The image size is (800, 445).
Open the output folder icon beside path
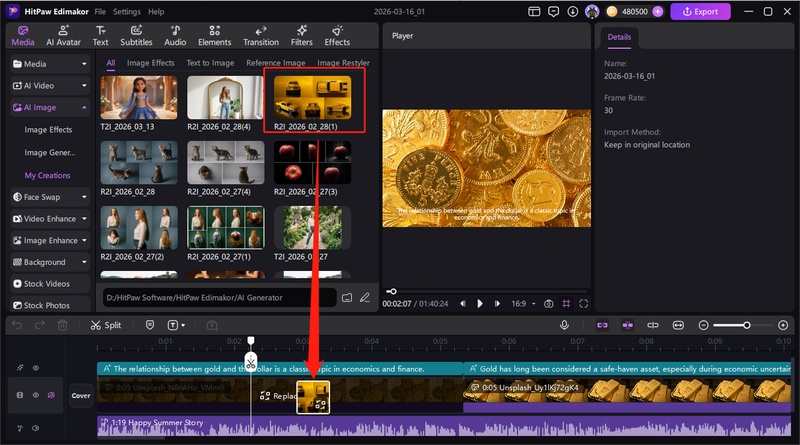tap(347, 298)
